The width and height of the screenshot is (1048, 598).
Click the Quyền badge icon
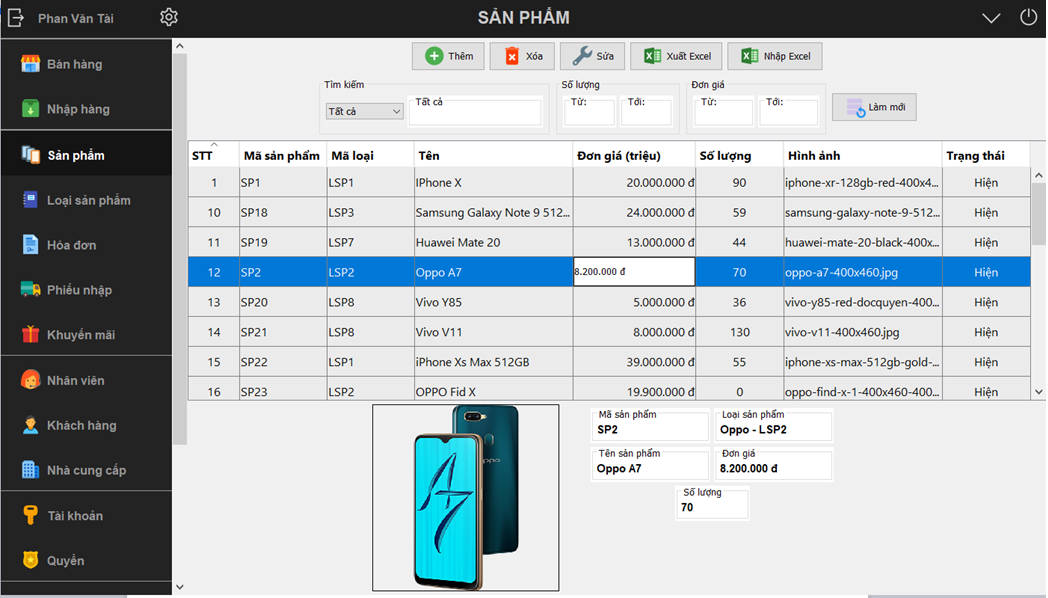coord(30,560)
